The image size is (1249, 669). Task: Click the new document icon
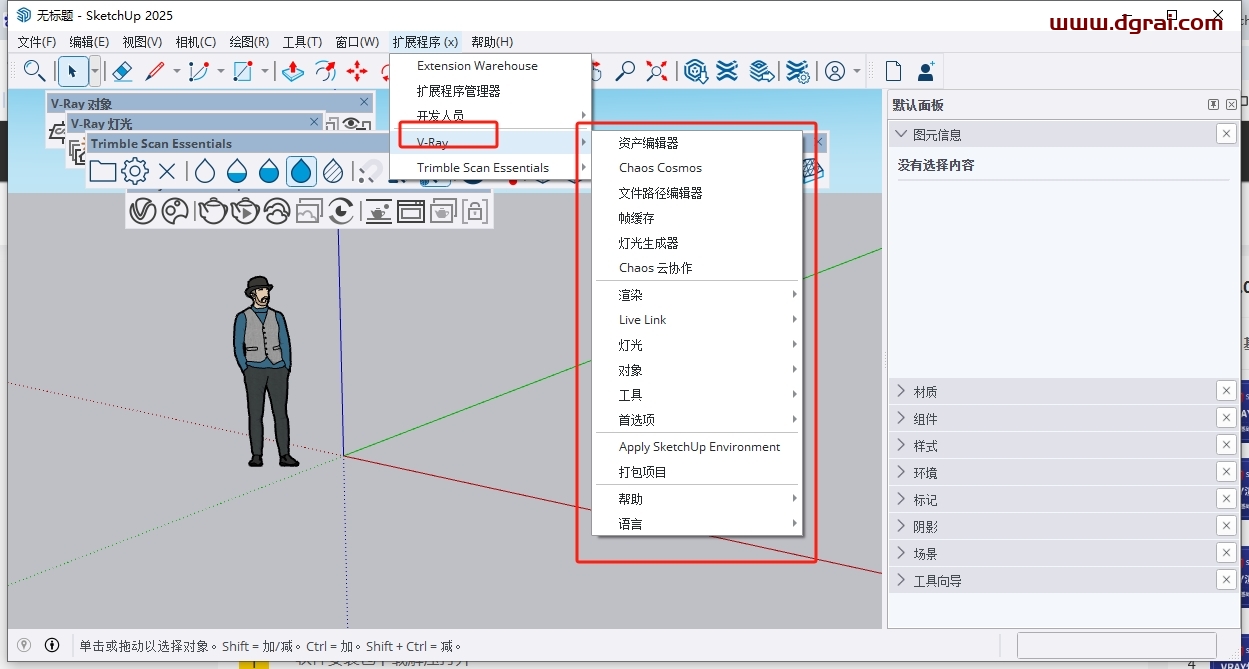(x=893, y=71)
